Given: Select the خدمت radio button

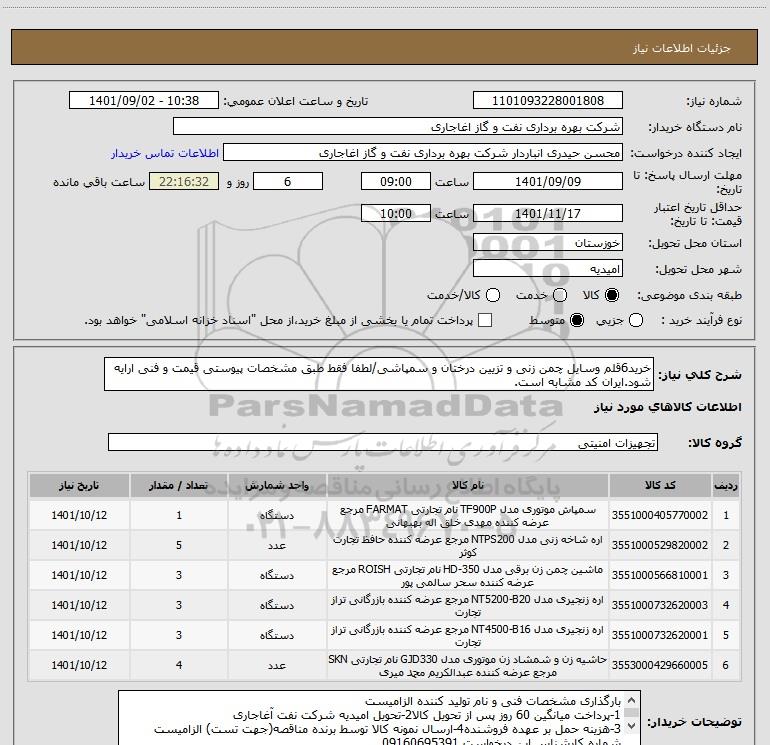Looking at the screenshot, I should (x=560, y=295).
